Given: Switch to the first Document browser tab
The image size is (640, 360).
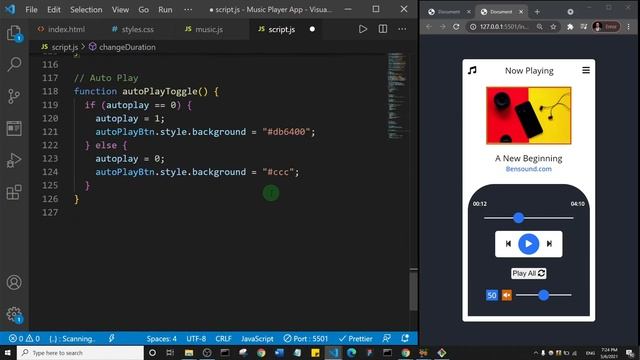Looking at the screenshot, I should pos(449,12).
